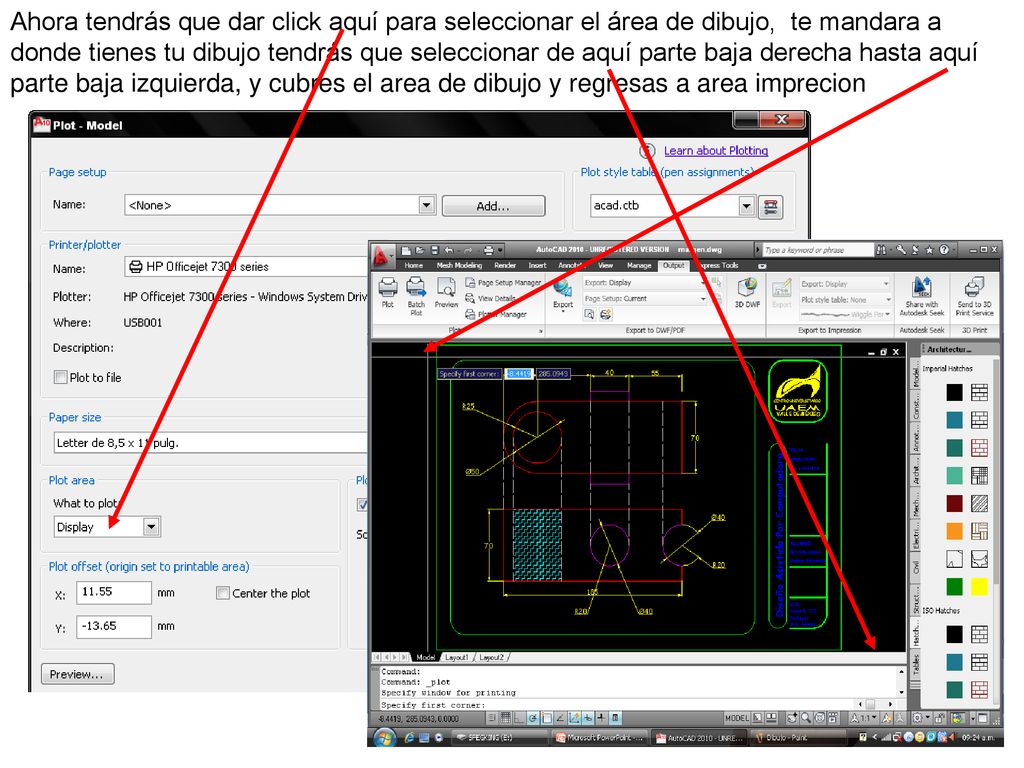Open the plot style table acad.ctb dropdown
This screenshot has height=768, width=1024.
[746, 206]
